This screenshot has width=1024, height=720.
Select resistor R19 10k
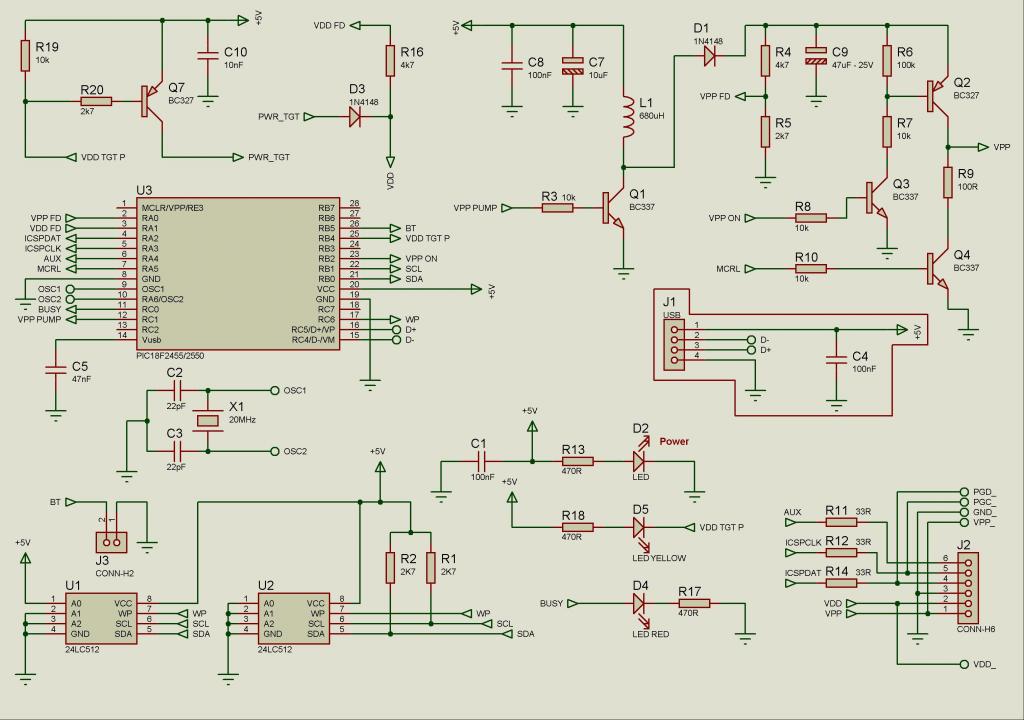[x=25, y=56]
